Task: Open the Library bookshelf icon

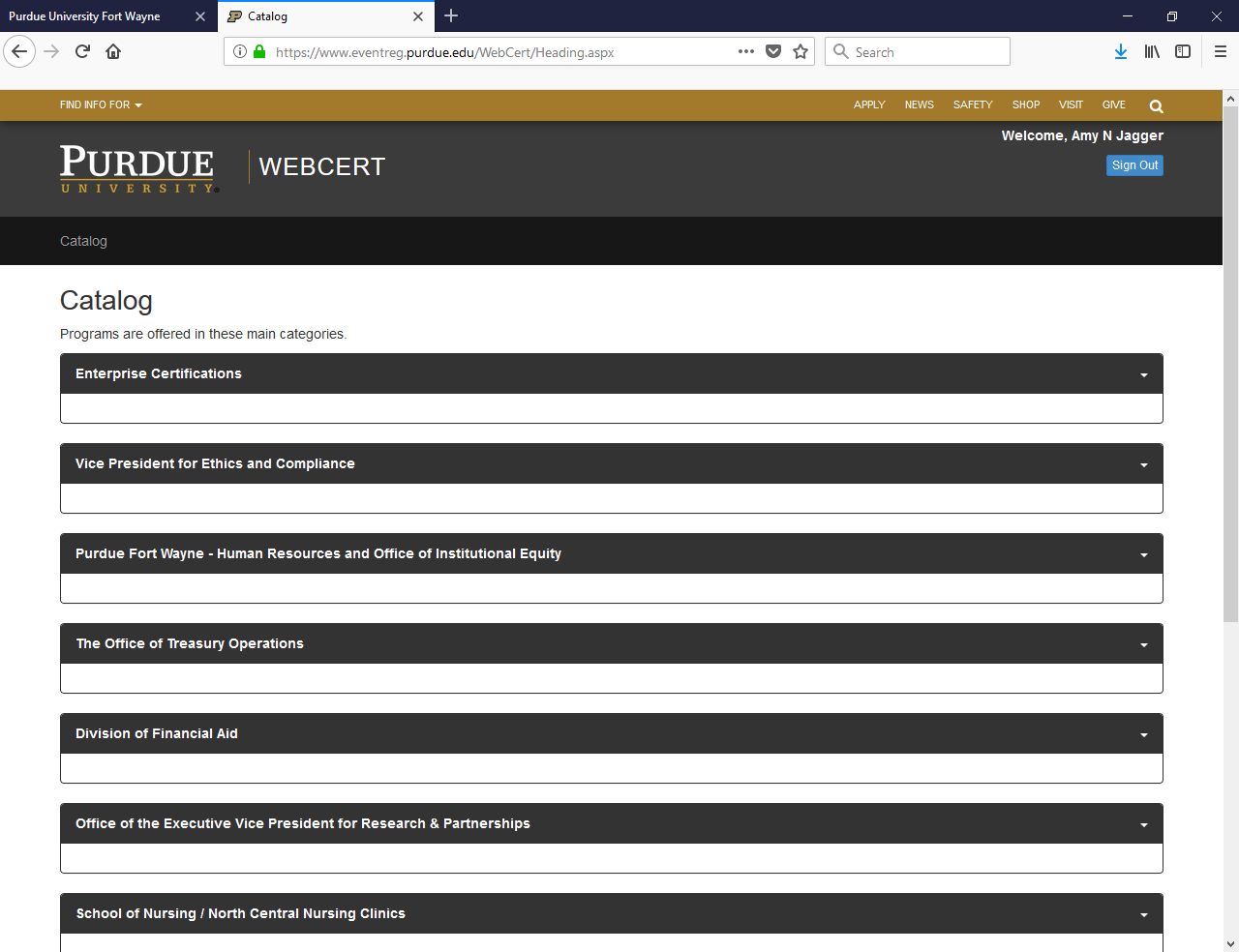Action: (1152, 51)
